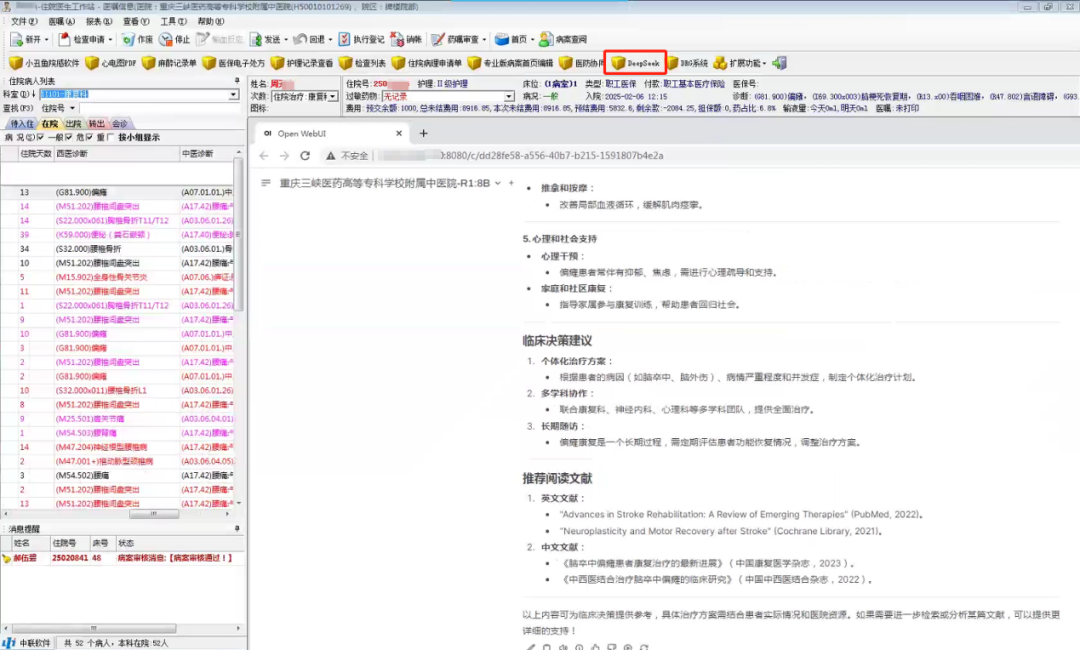This screenshot has height=650, width=1080.
Task: Click the 停止 toolbar icon
Action: (165, 39)
